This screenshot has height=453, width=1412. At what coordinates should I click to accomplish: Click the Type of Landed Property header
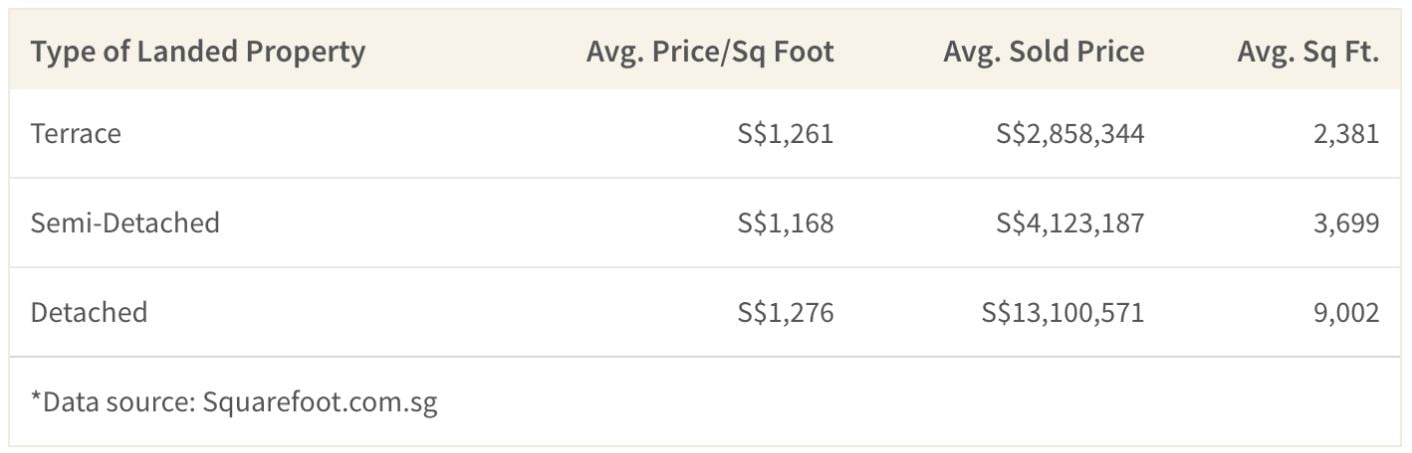tap(198, 51)
